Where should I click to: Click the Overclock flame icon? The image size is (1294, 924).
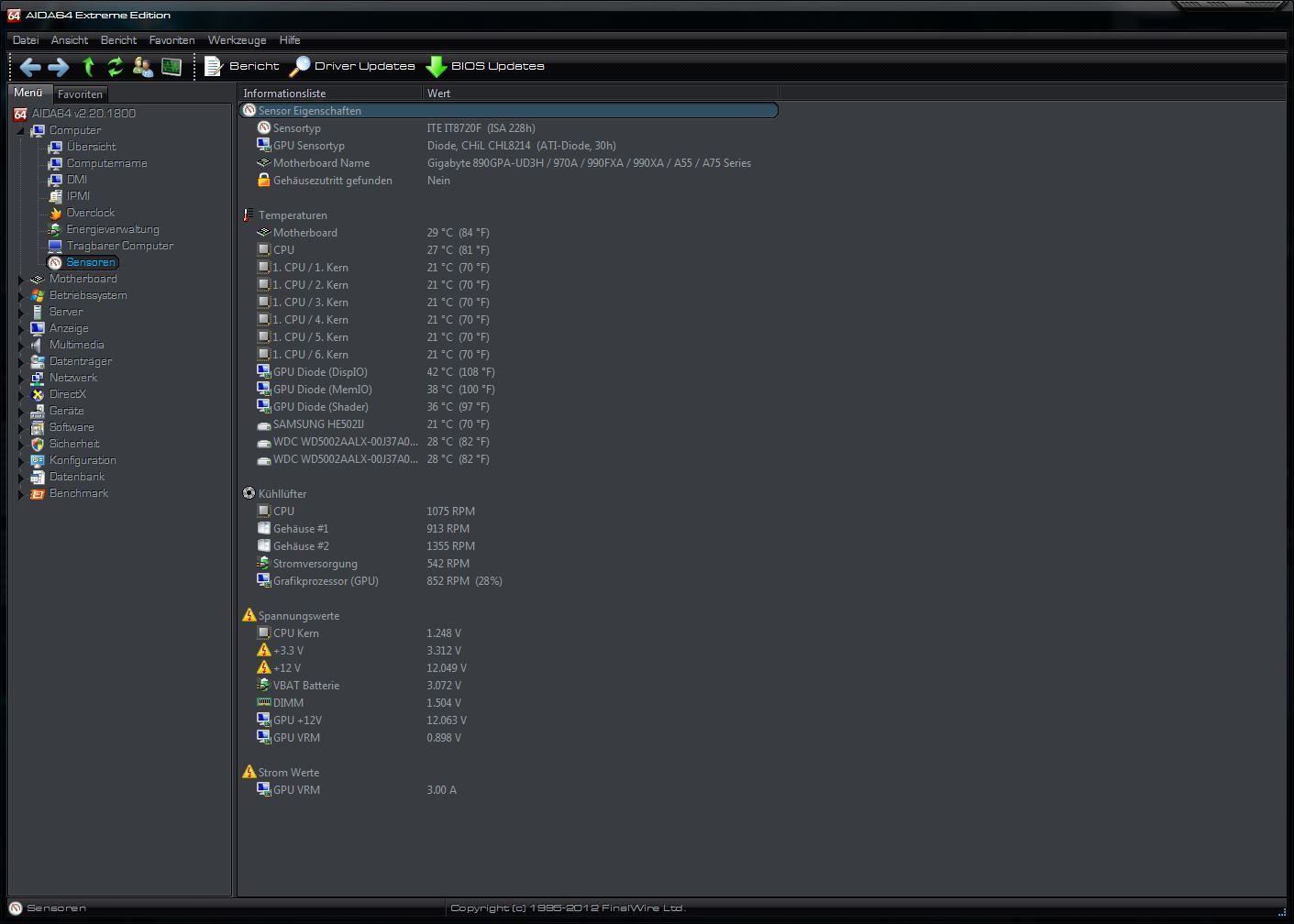[55, 213]
